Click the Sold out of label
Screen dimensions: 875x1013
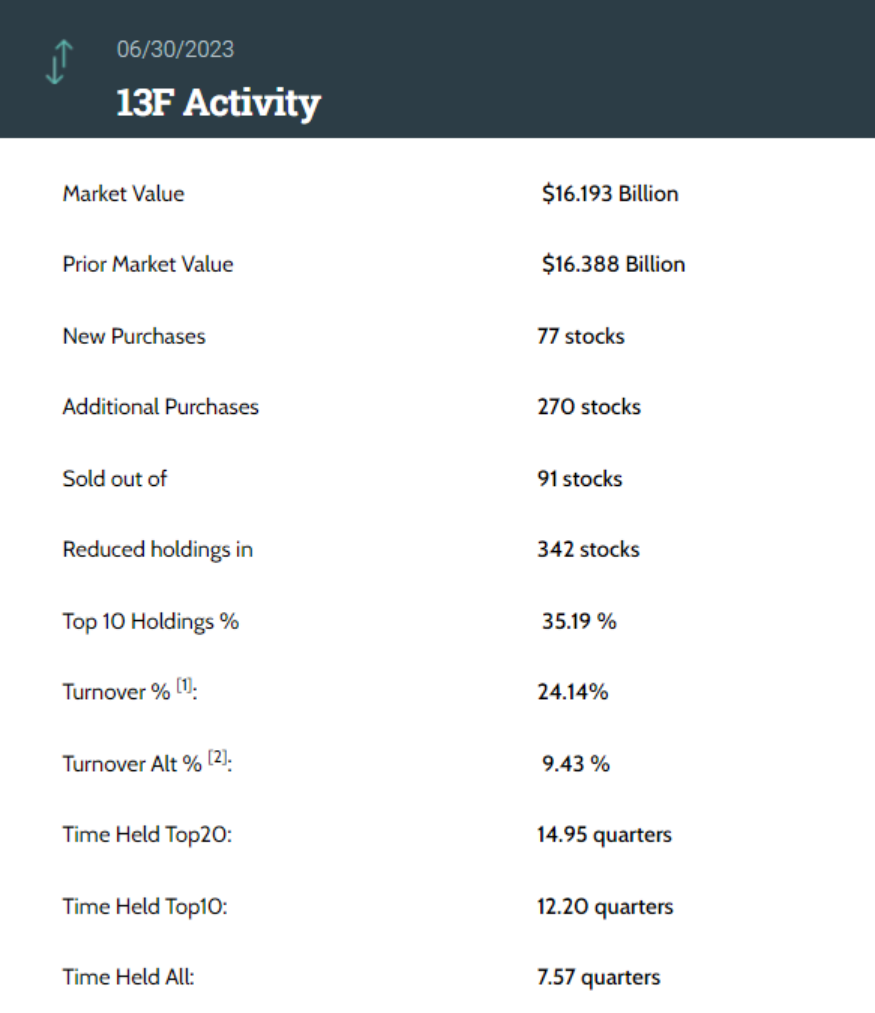click(114, 479)
